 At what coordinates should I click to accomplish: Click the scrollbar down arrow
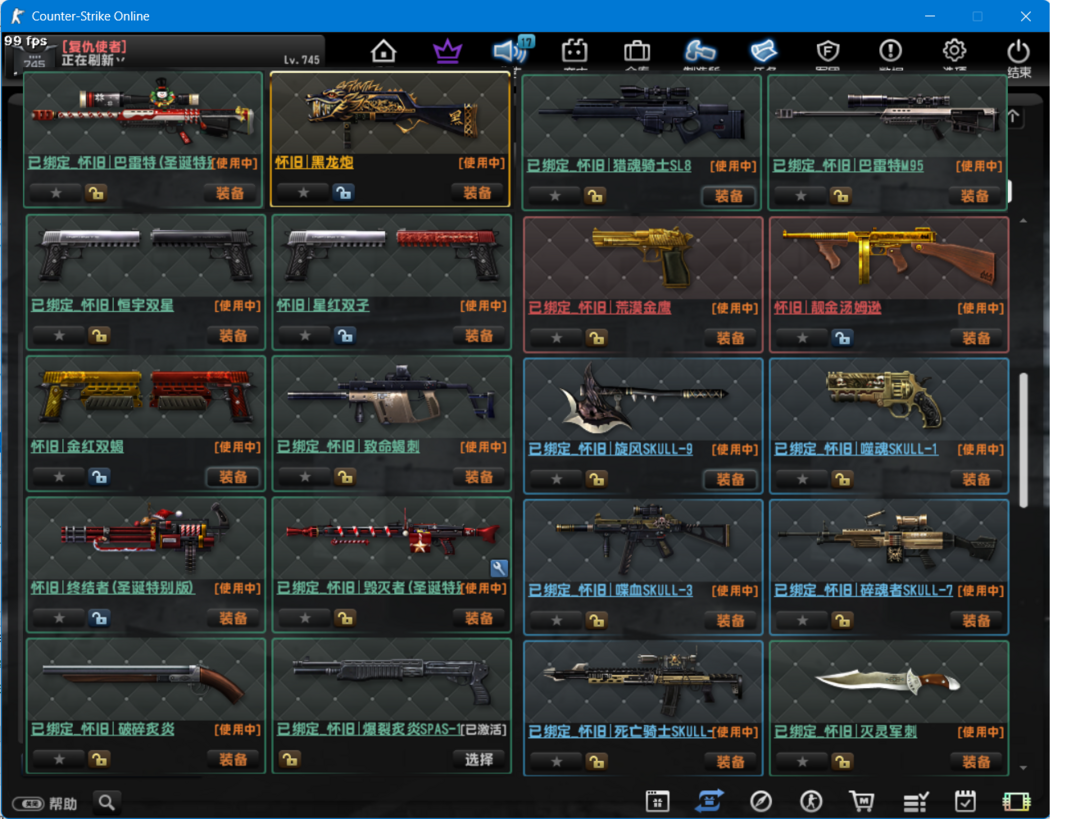click(x=1024, y=767)
